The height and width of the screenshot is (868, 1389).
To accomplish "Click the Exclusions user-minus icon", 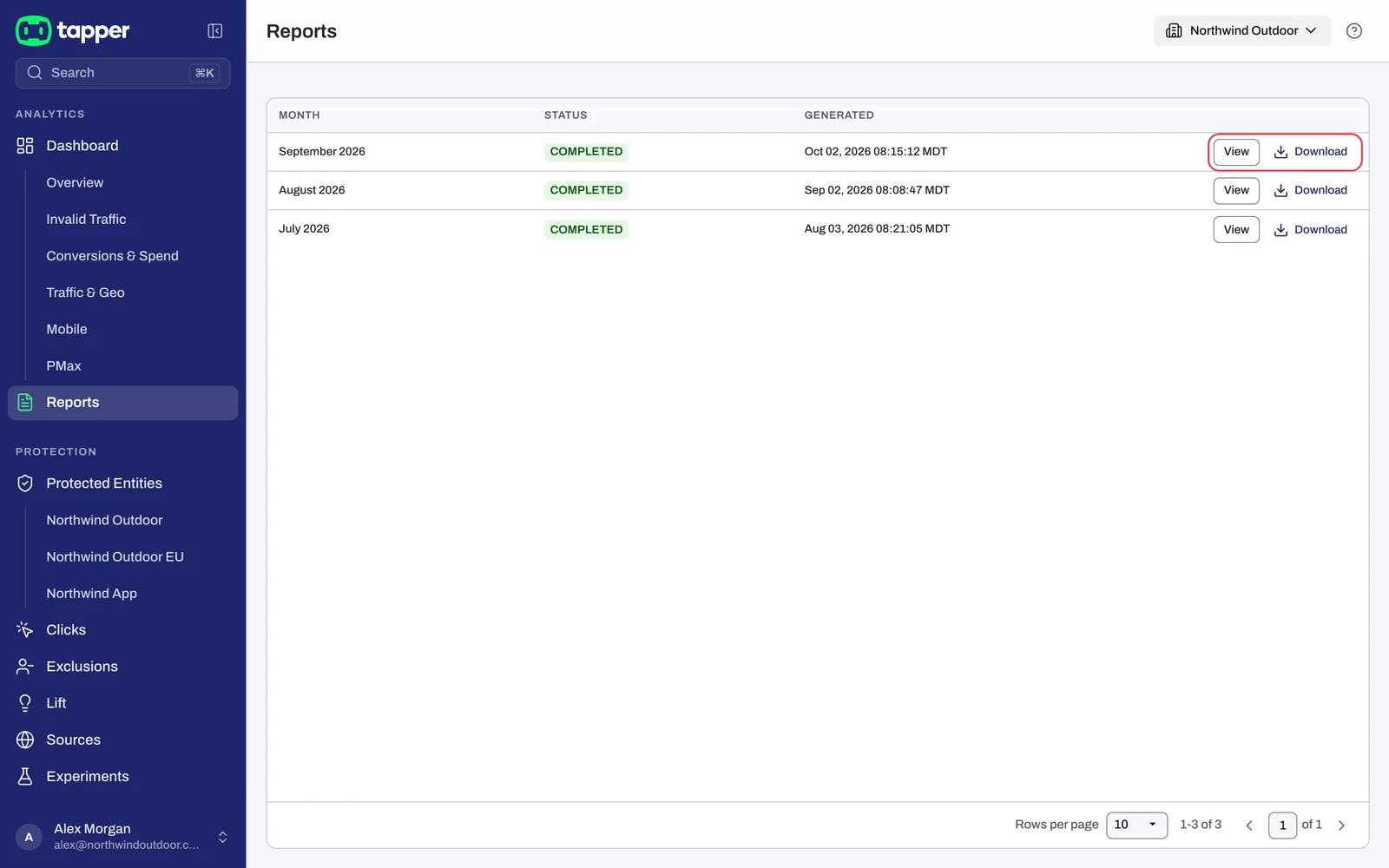I will [25, 667].
